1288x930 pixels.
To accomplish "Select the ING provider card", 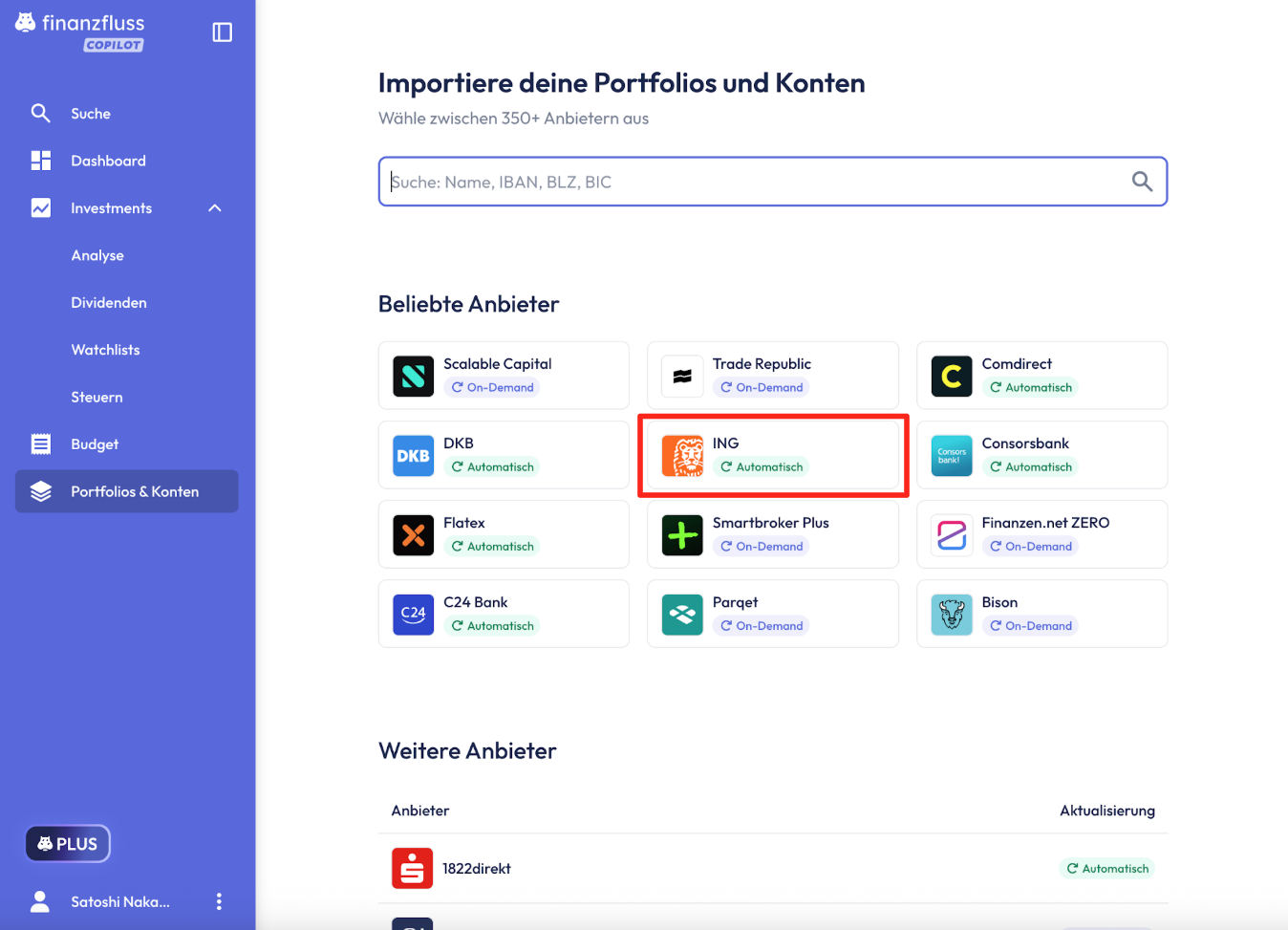I will (x=772, y=456).
